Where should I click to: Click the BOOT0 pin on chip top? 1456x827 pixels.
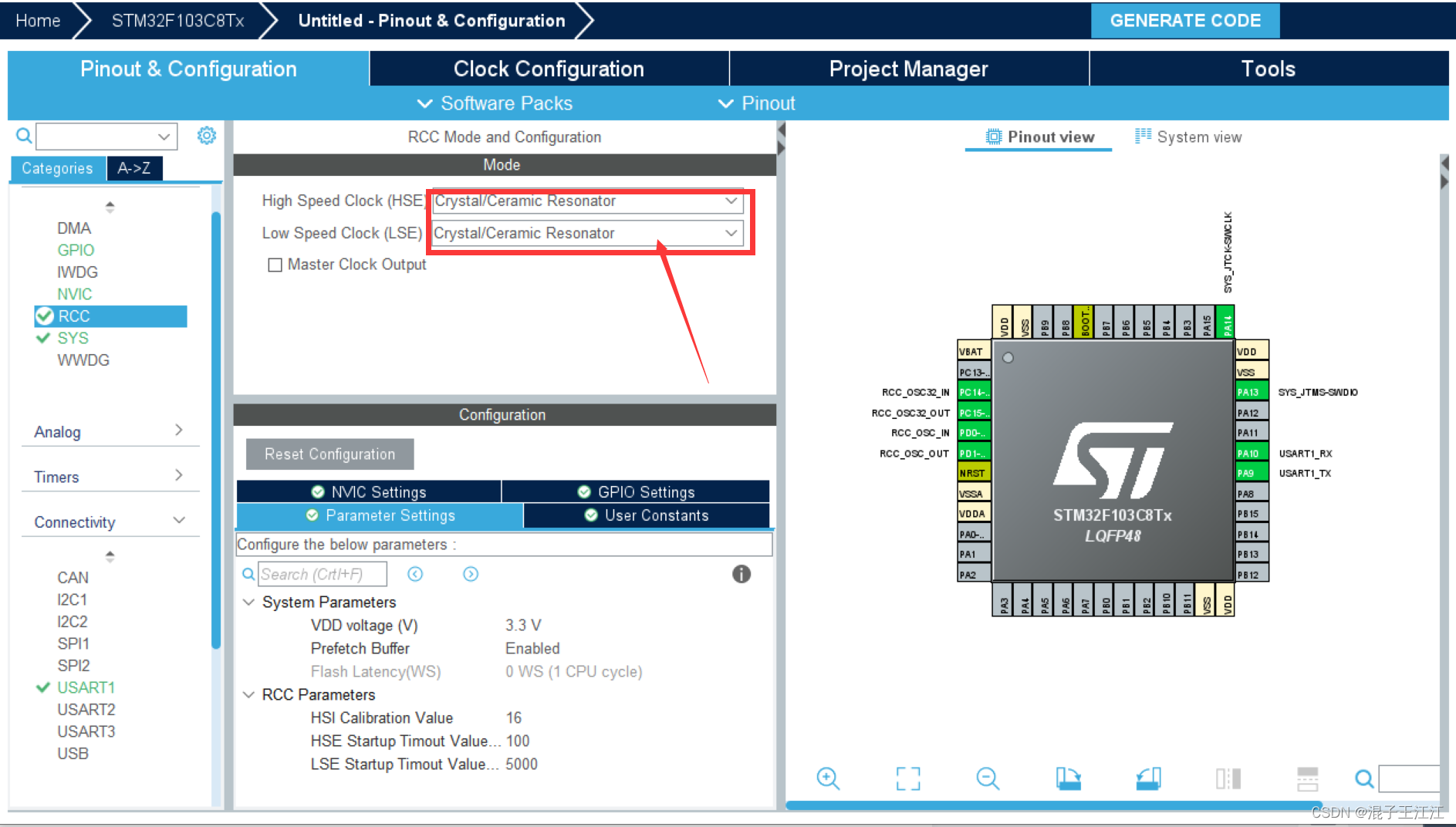click(1084, 322)
